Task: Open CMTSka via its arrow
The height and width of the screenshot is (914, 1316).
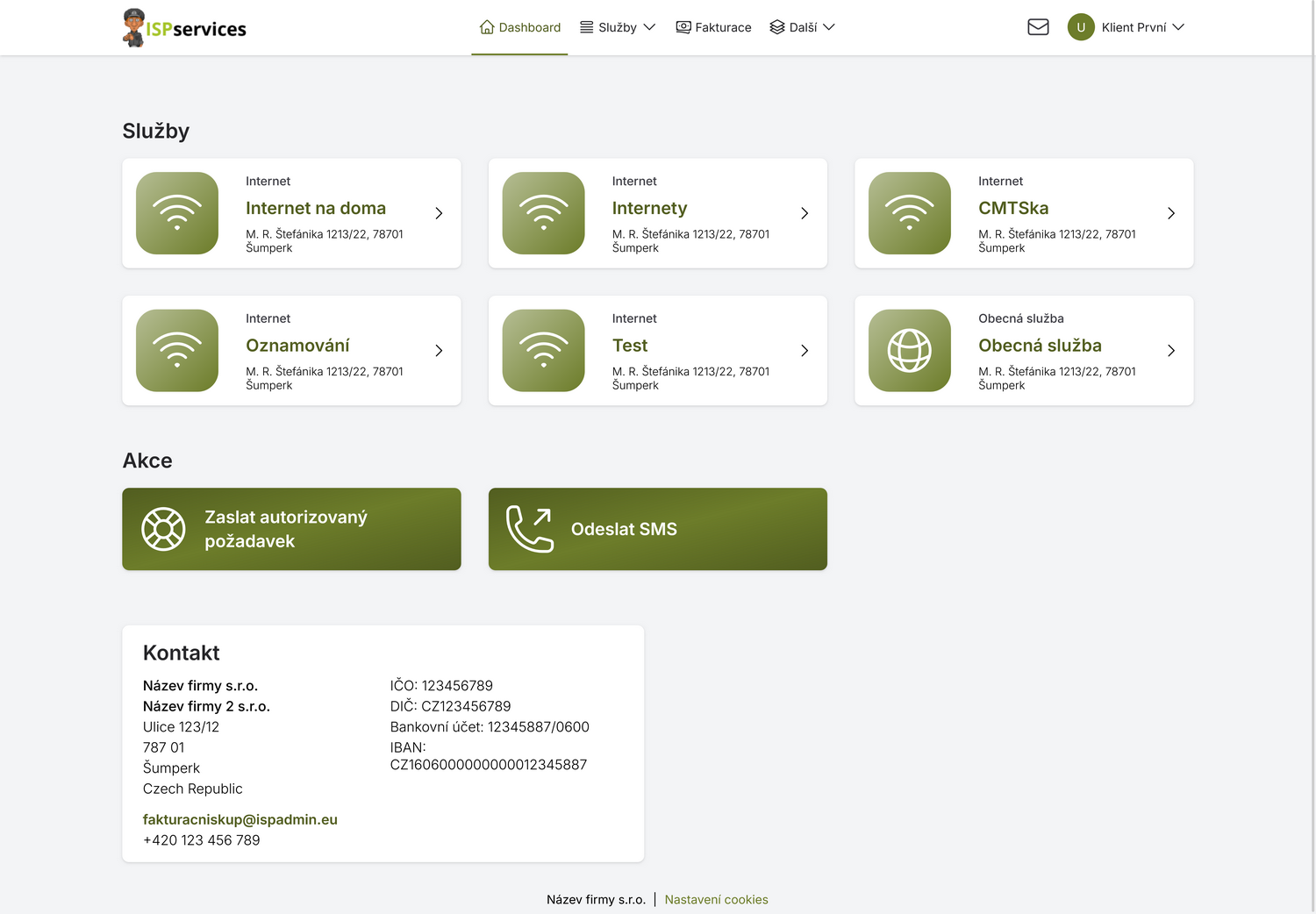Action: click(x=1171, y=213)
